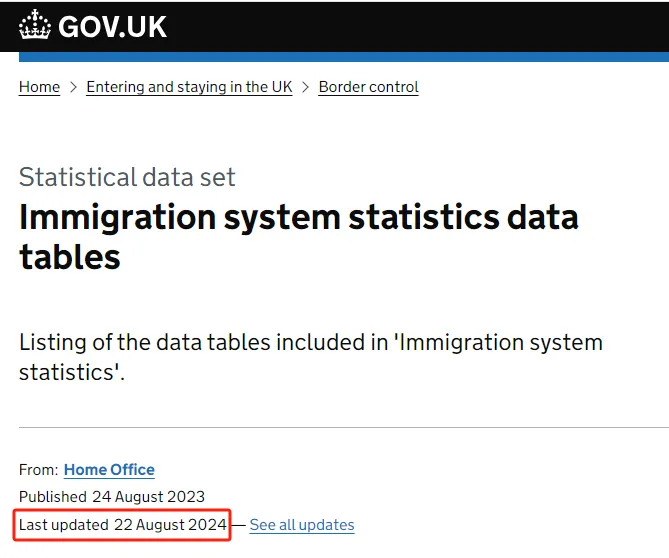Click the chevron before Border control breadcrumb
The height and width of the screenshot is (558, 669).
(x=305, y=87)
